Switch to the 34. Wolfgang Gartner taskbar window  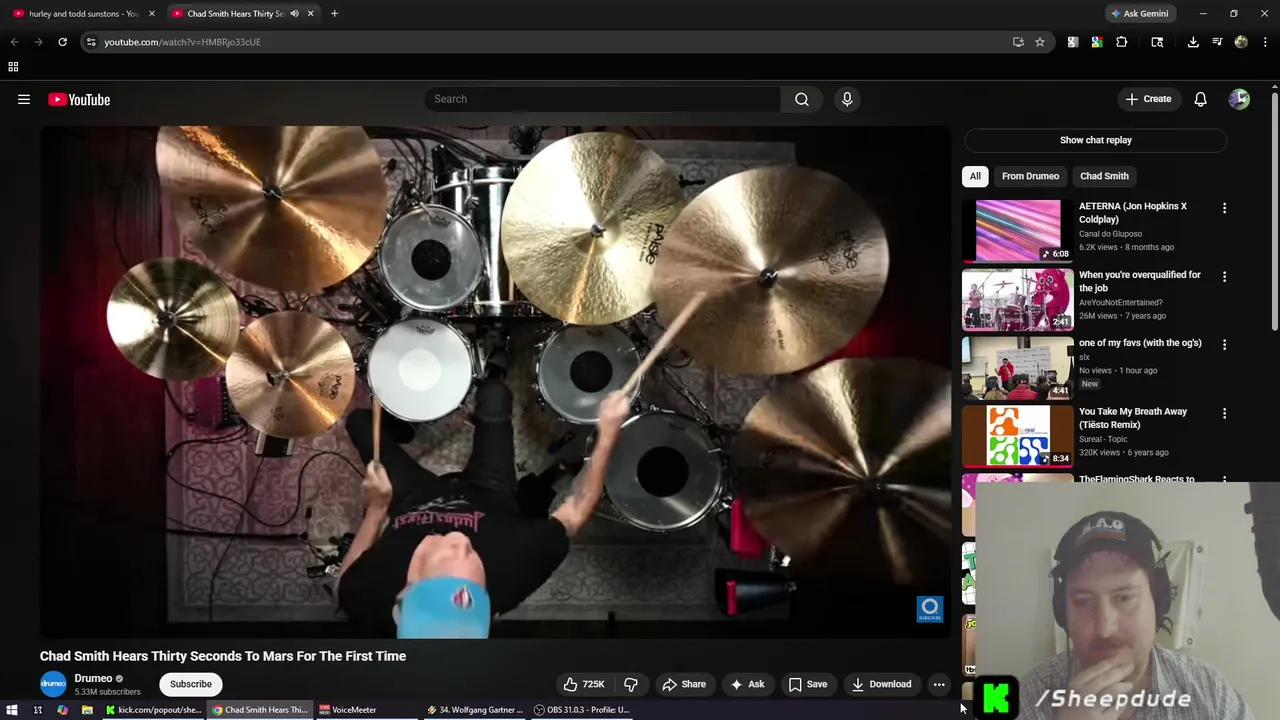point(475,710)
